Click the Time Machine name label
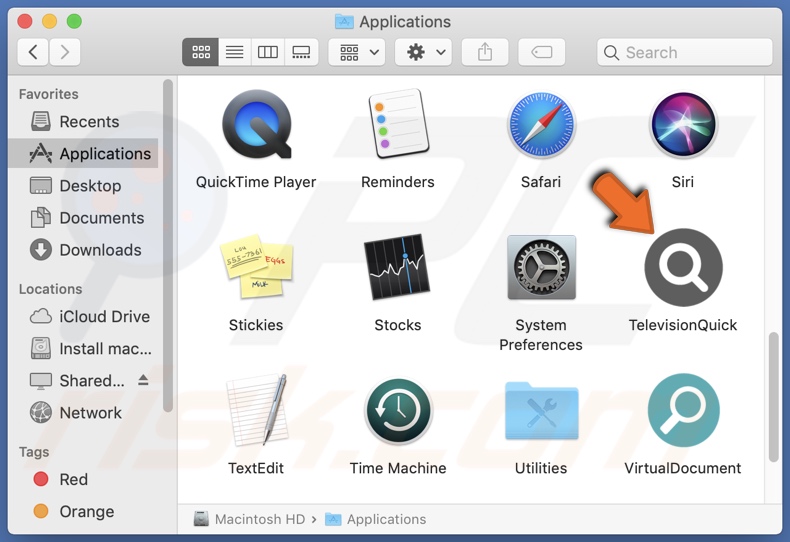The height and width of the screenshot is (542, 790). click(398, 468)
